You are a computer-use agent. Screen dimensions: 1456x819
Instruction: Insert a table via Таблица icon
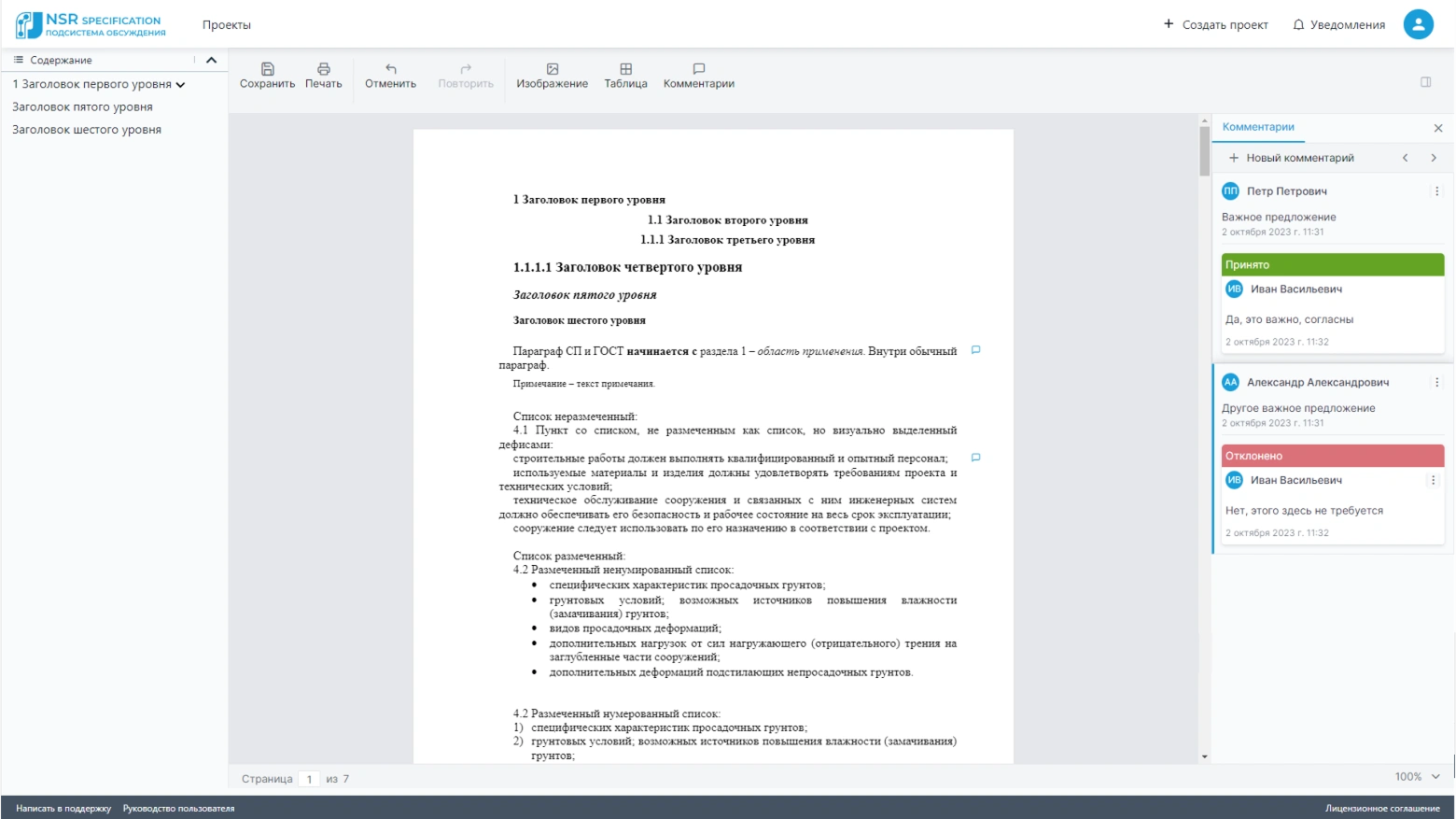click(625, 69)
